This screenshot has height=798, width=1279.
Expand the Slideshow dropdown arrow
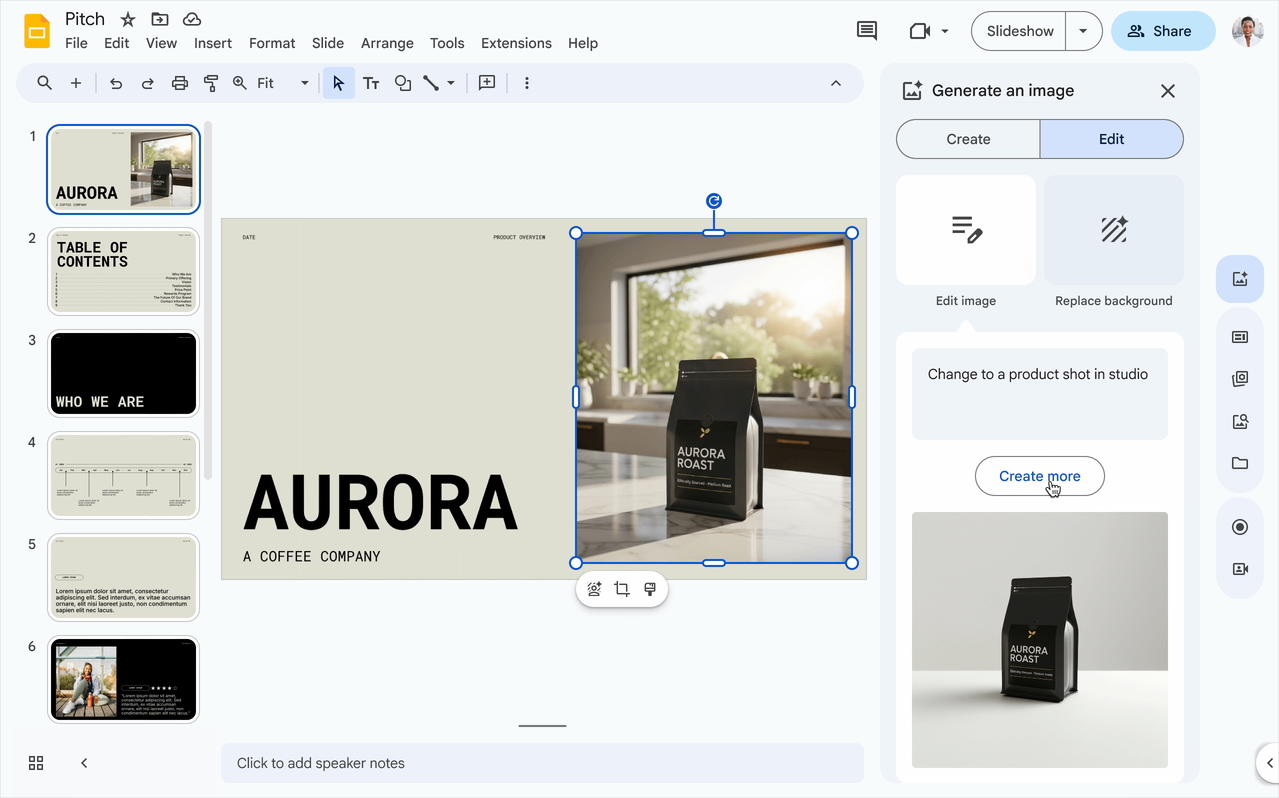click(1083, 31)
